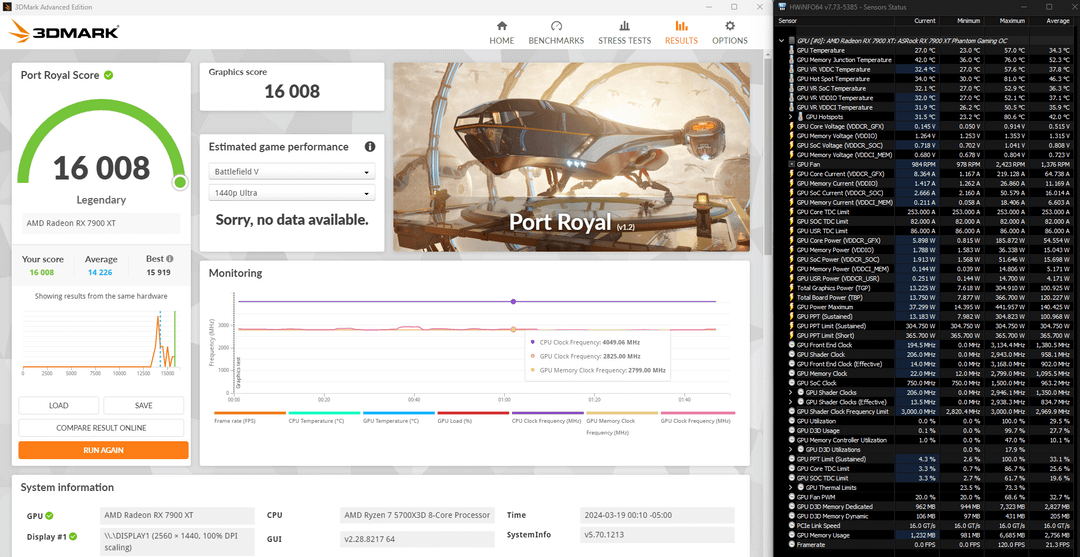Open the HOME section in 3DMark
The image size is (1080, 557).
point(501,32)
